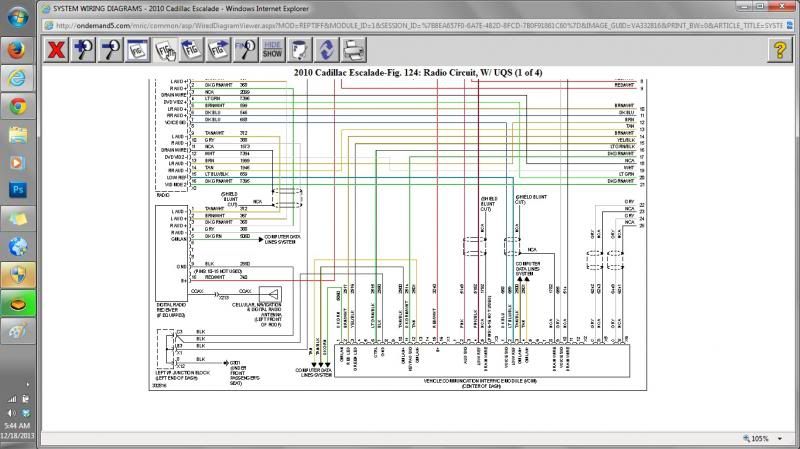800x449 pixels.
Task: Select the paint bucket color tool
Action: [299, 50]
